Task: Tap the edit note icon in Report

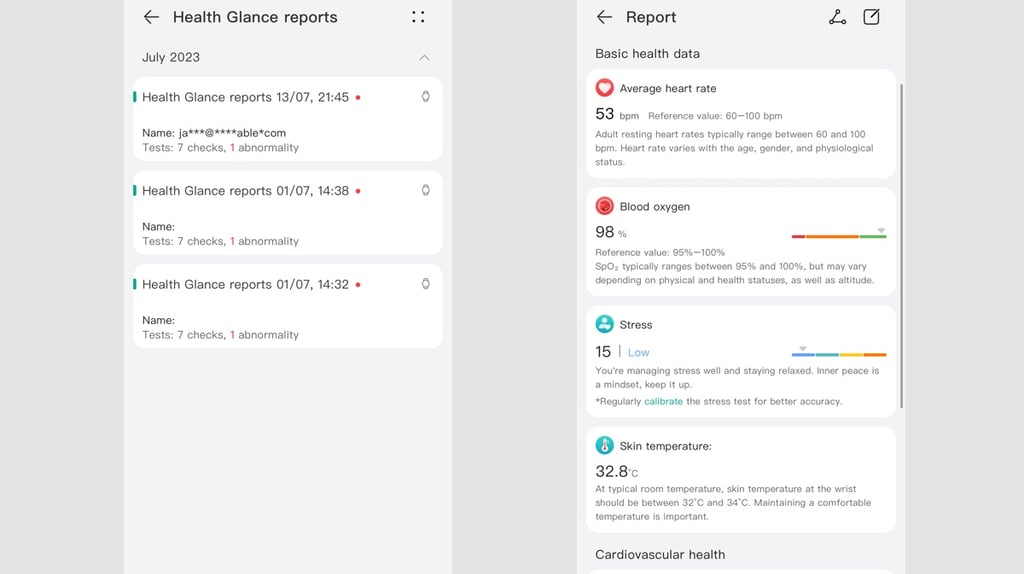Action: [871, 17]
